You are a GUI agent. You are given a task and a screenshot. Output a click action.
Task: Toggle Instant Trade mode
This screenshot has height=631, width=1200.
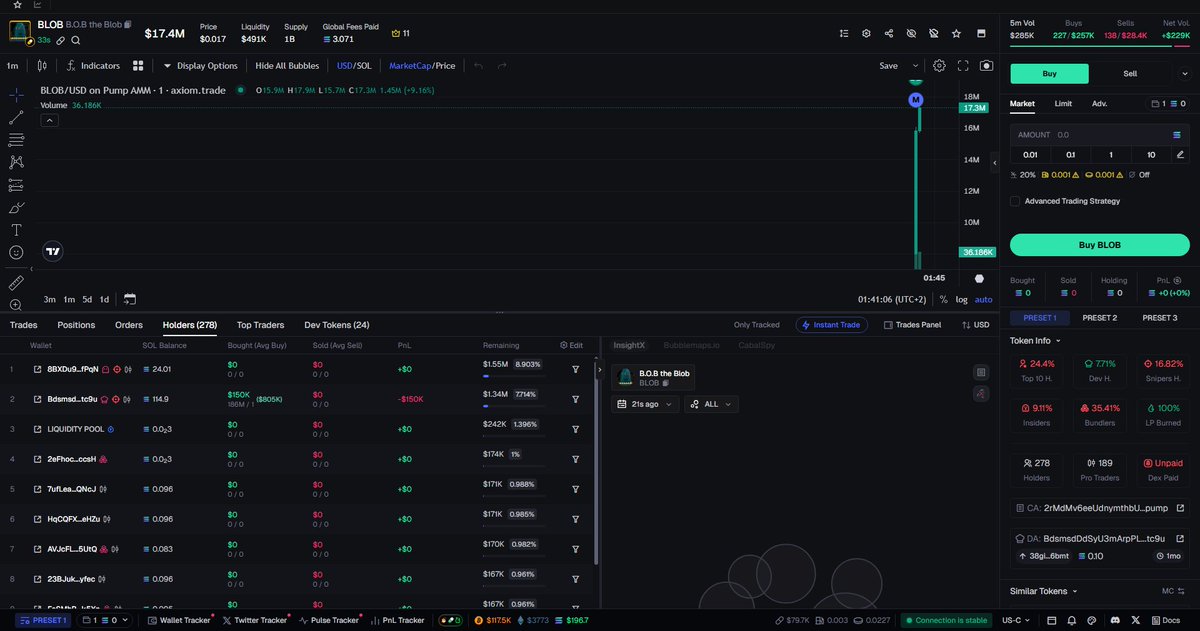pyautogui.click(x=831, y=325)
